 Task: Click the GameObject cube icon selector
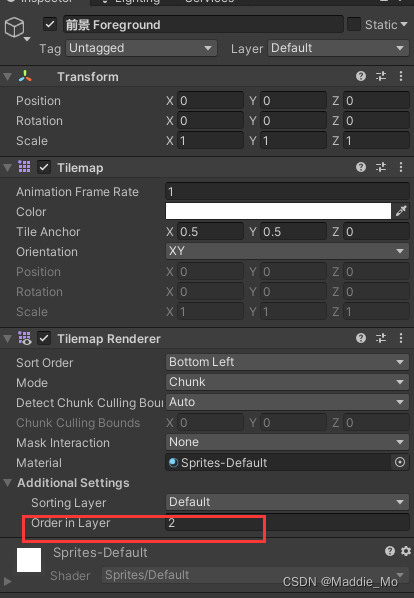tap(15, 29)
